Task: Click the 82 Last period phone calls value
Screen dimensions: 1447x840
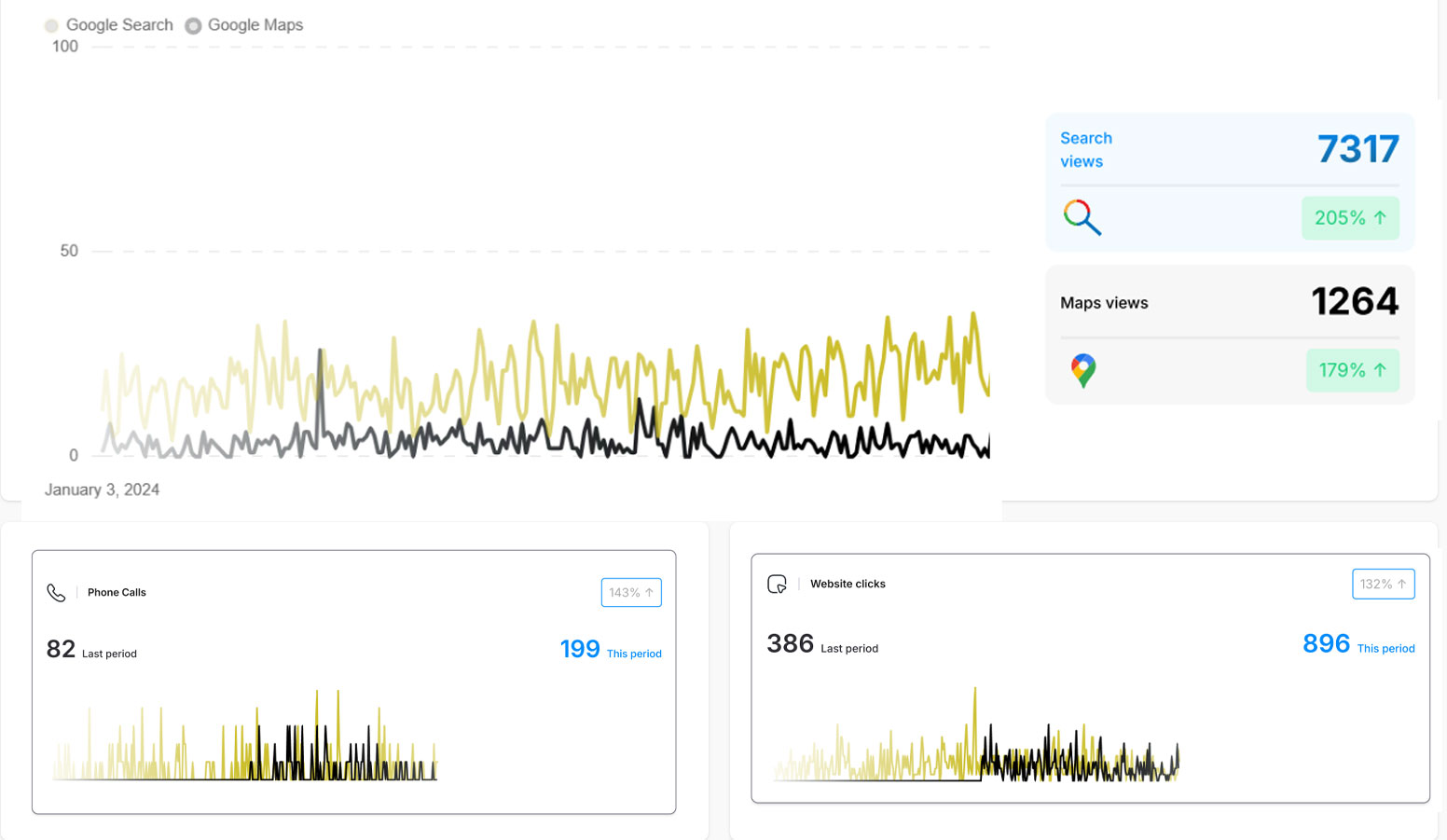Action: [61, 649]
